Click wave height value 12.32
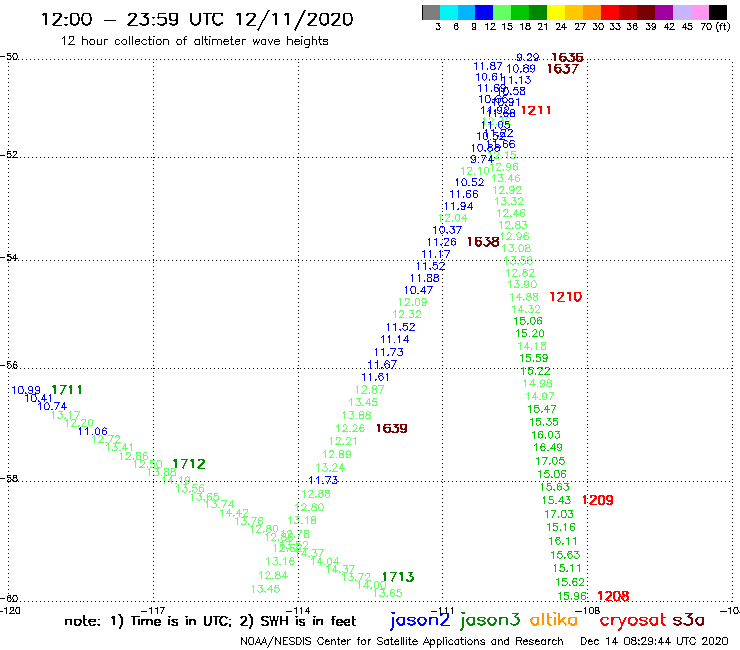This screenshot has height=650, width=740. [x=407, y=314]
